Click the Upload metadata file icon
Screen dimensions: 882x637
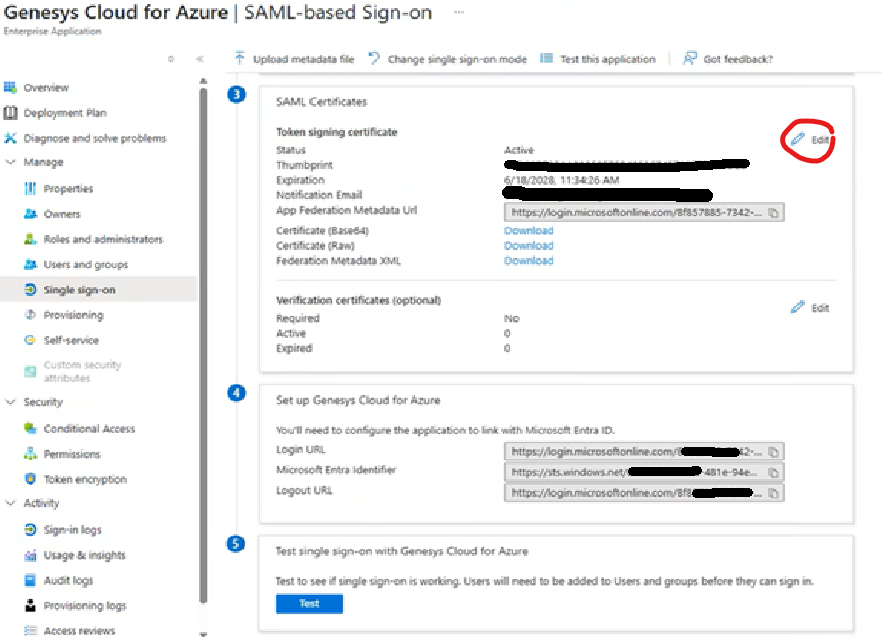[240, 59]
